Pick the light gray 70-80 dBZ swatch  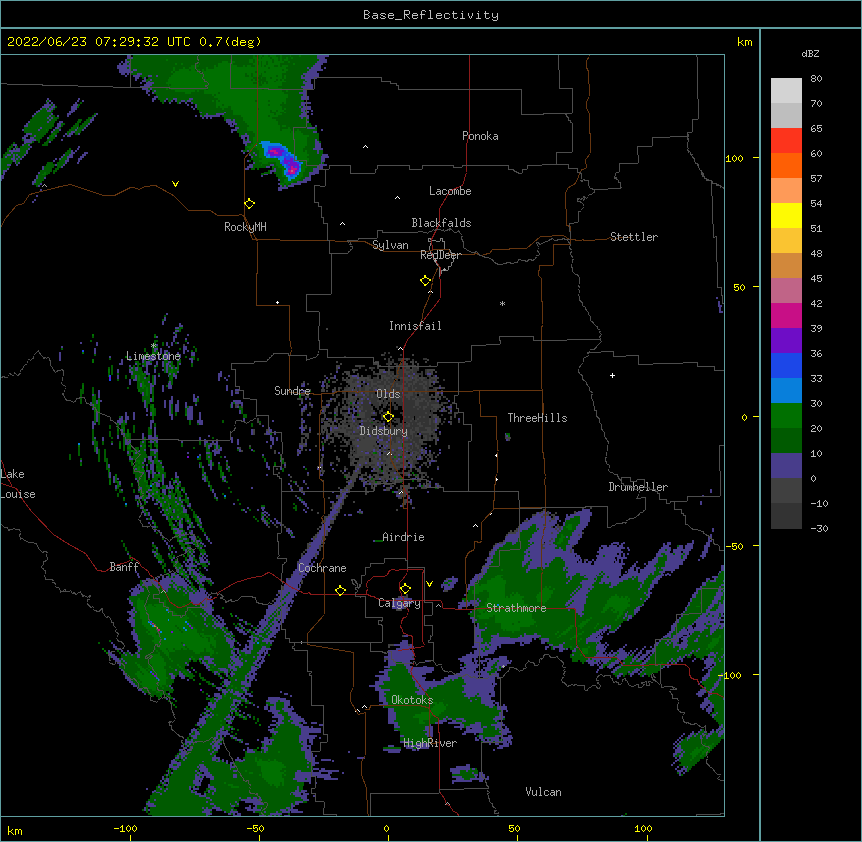tap(786, 91)
